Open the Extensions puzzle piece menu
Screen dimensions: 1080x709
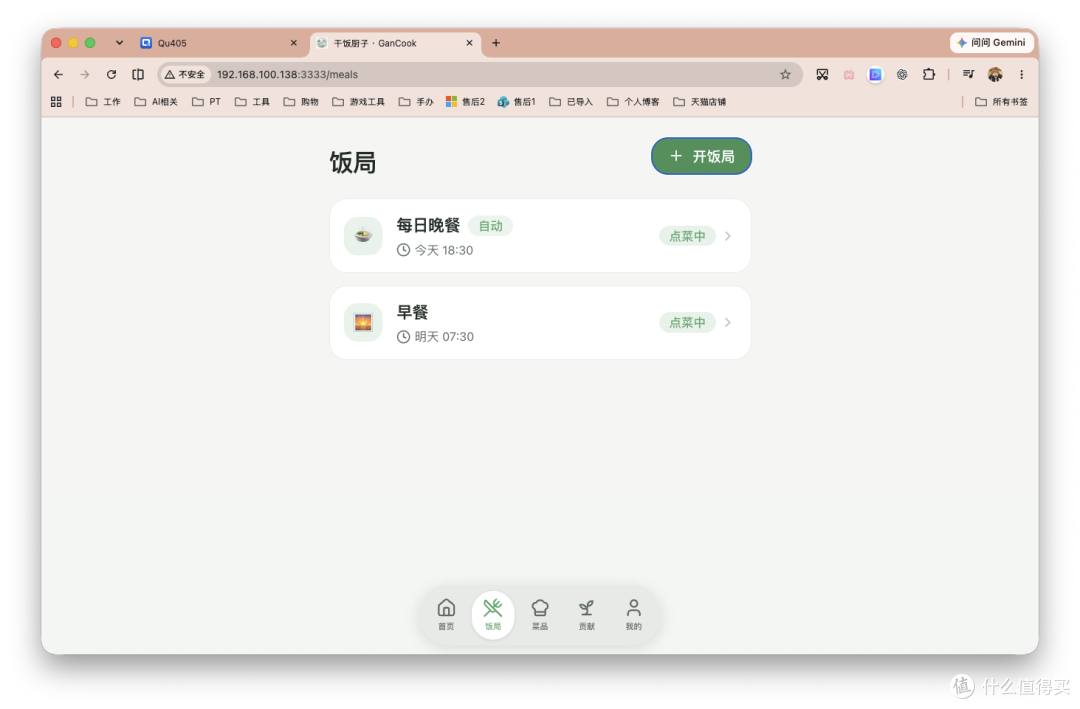coord(929,74)
